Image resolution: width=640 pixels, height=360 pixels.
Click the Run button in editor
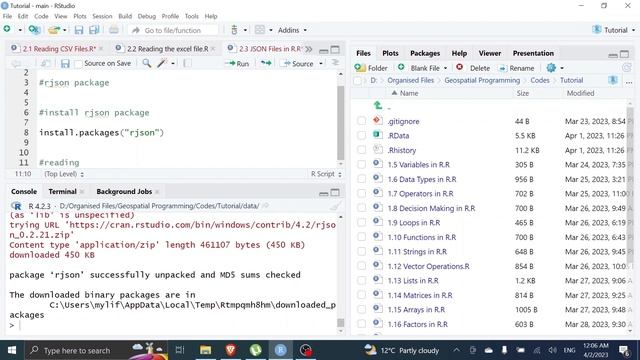(238, 64)
